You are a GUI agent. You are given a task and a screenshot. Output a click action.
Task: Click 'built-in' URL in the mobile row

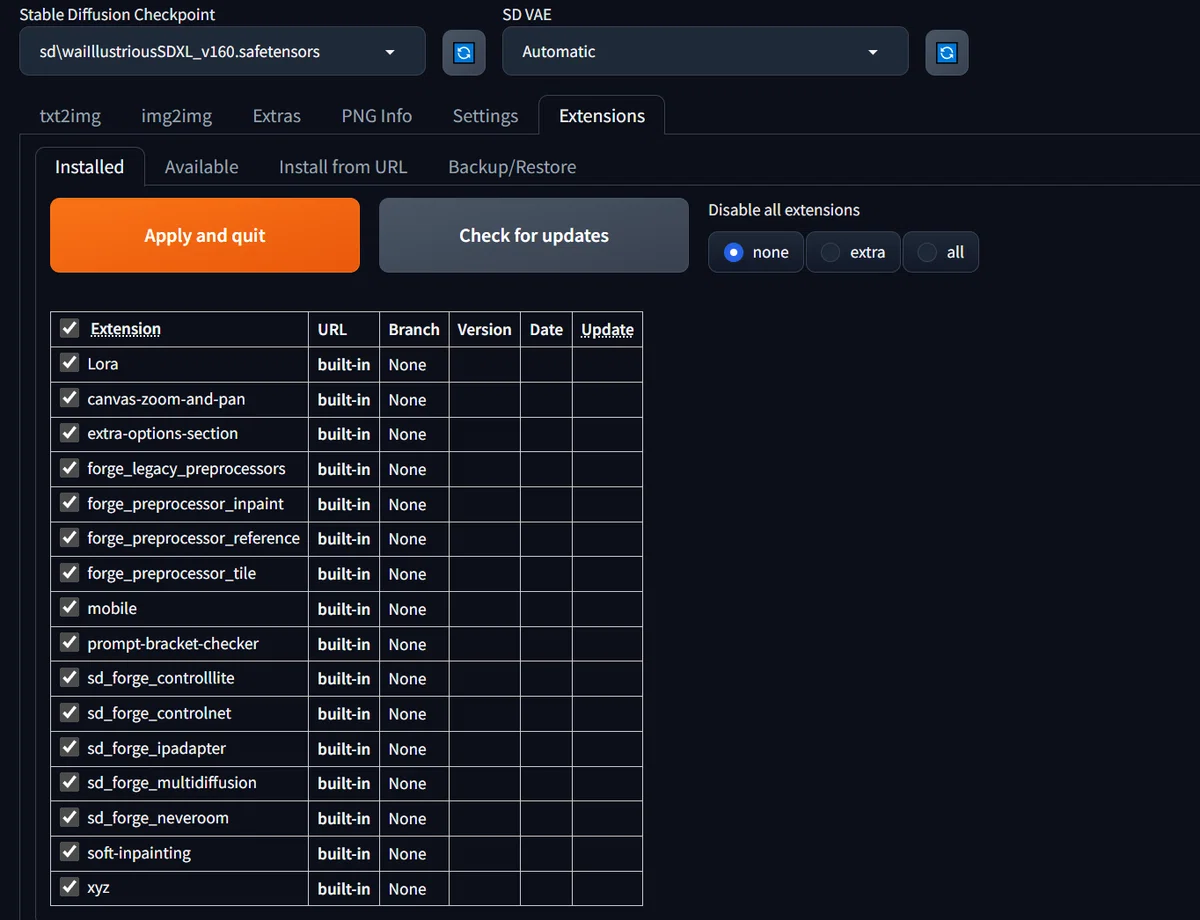point(344,609)
